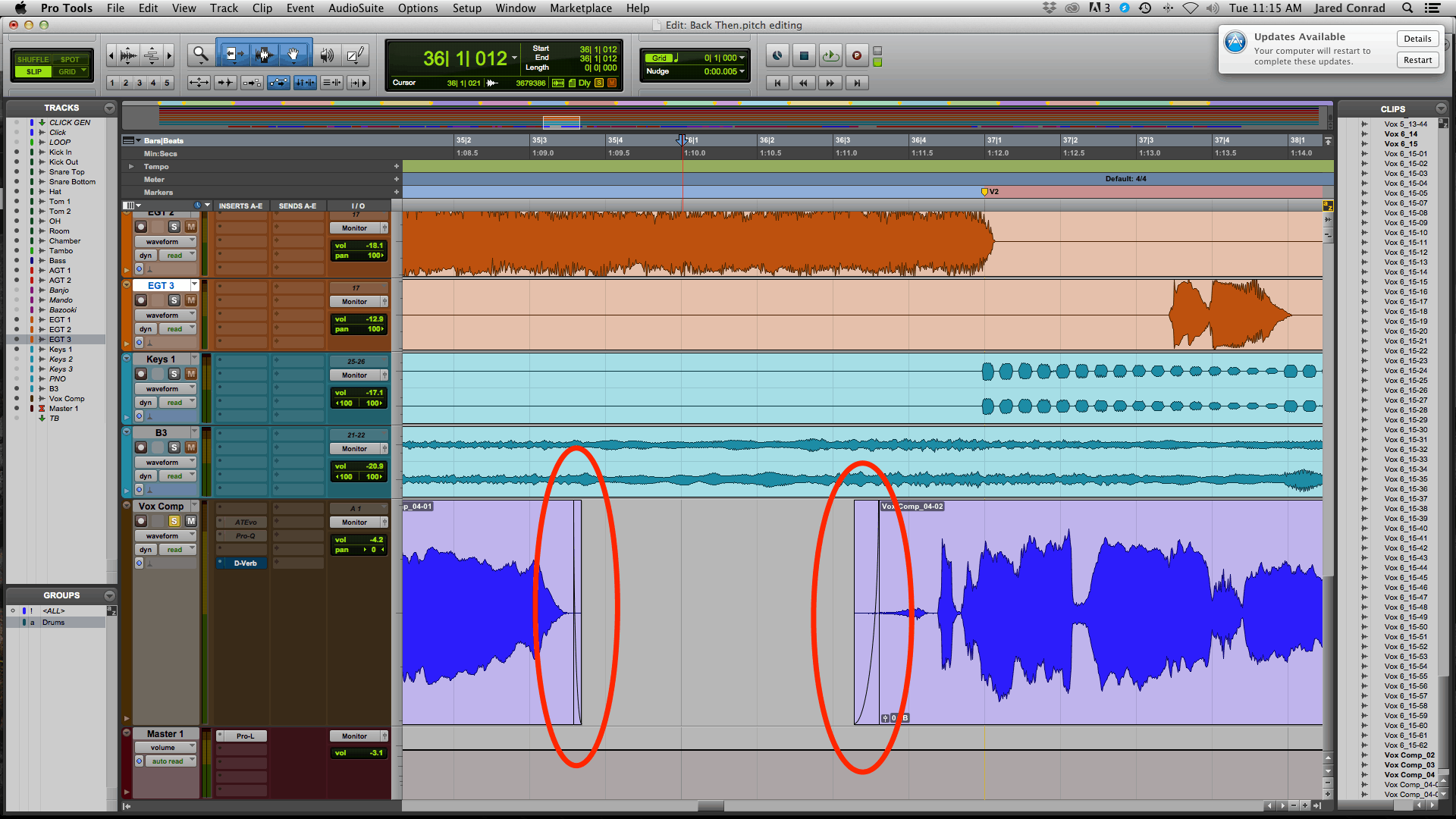
Task: Open the Clip menu
Action: [x=262, y=8]
